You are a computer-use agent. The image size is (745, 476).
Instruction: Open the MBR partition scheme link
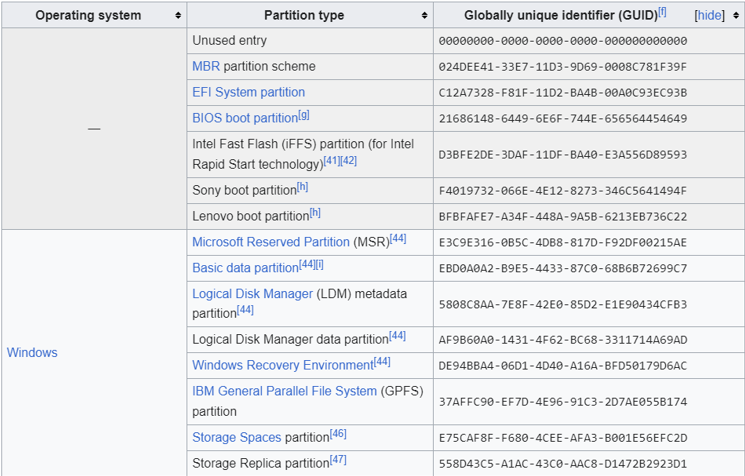pos(206,66)
